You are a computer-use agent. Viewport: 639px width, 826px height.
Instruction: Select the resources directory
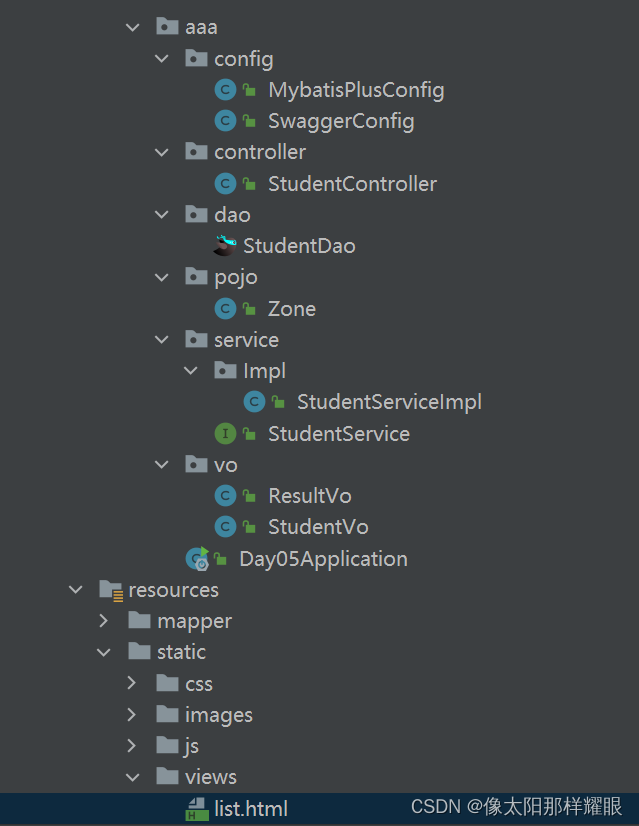click(174, 589)
